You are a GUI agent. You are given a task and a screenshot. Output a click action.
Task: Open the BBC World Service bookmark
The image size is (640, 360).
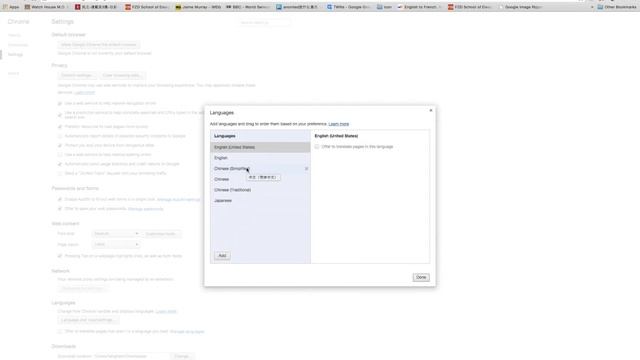tap(248, 7)
